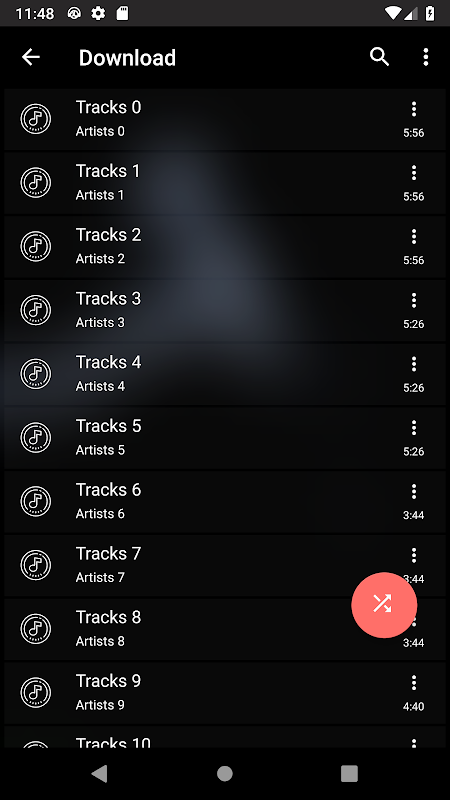
Task: Tap the Android home navigation button
Action: coord(224,773)
